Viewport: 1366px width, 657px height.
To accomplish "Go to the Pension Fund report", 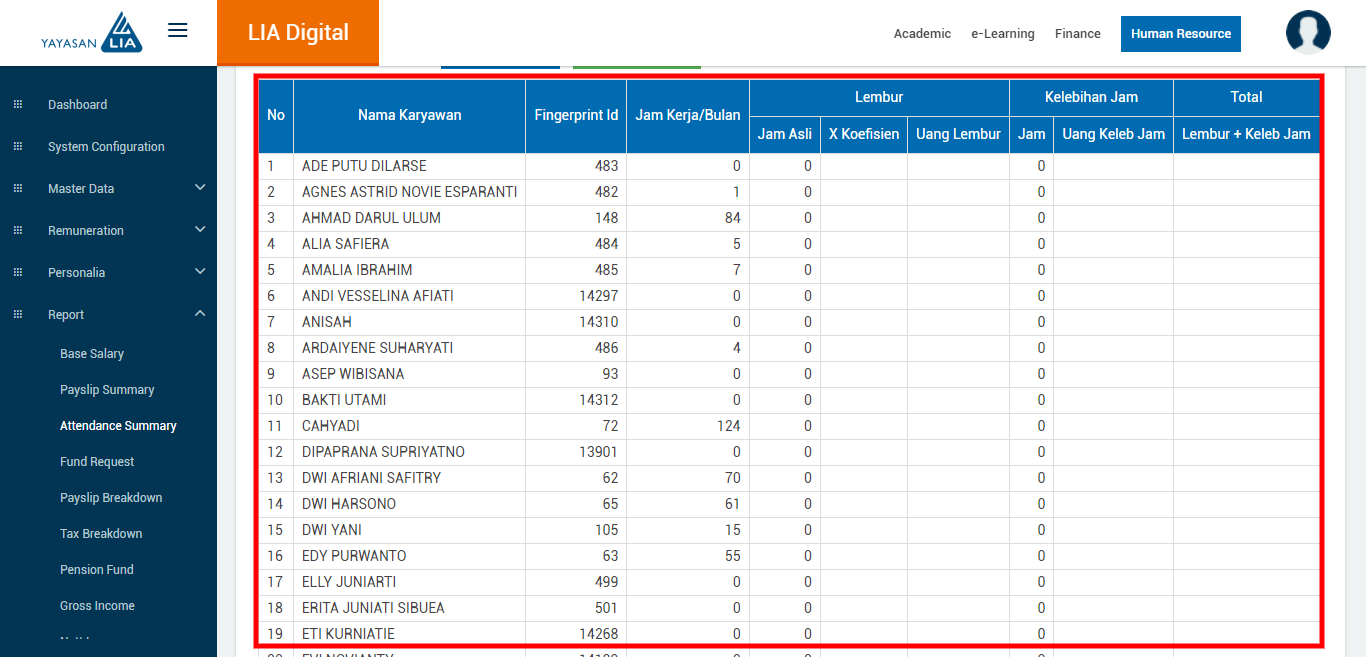I will (x=97, y=570).
